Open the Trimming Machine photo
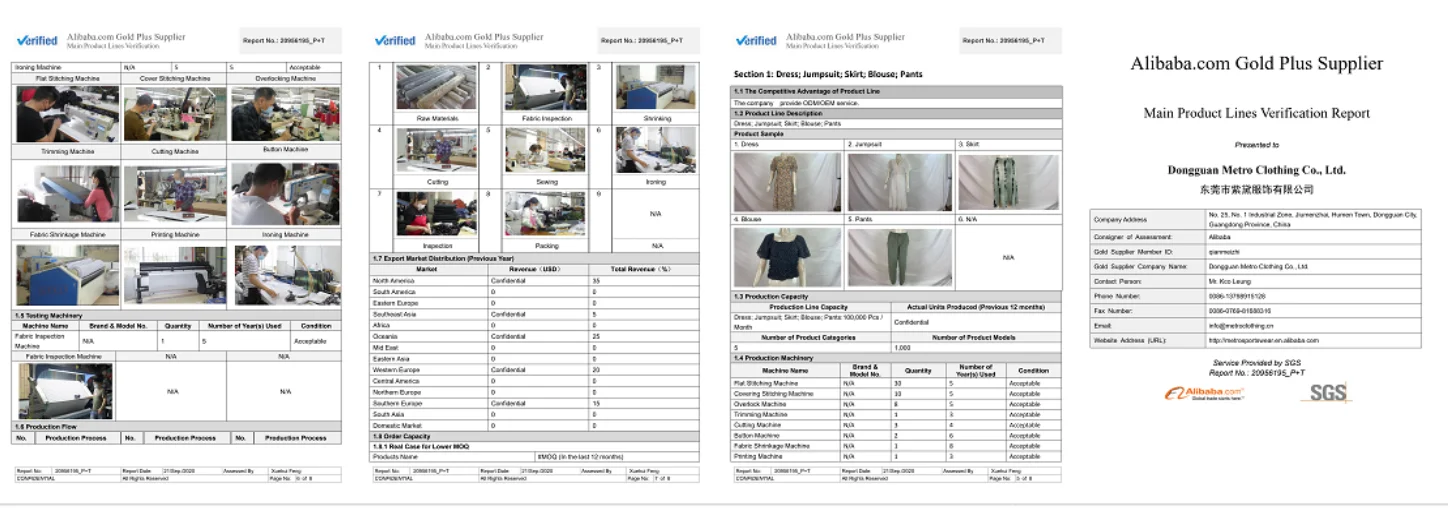1454x530 pixels. pyautogui.click(x=67, y=193)
